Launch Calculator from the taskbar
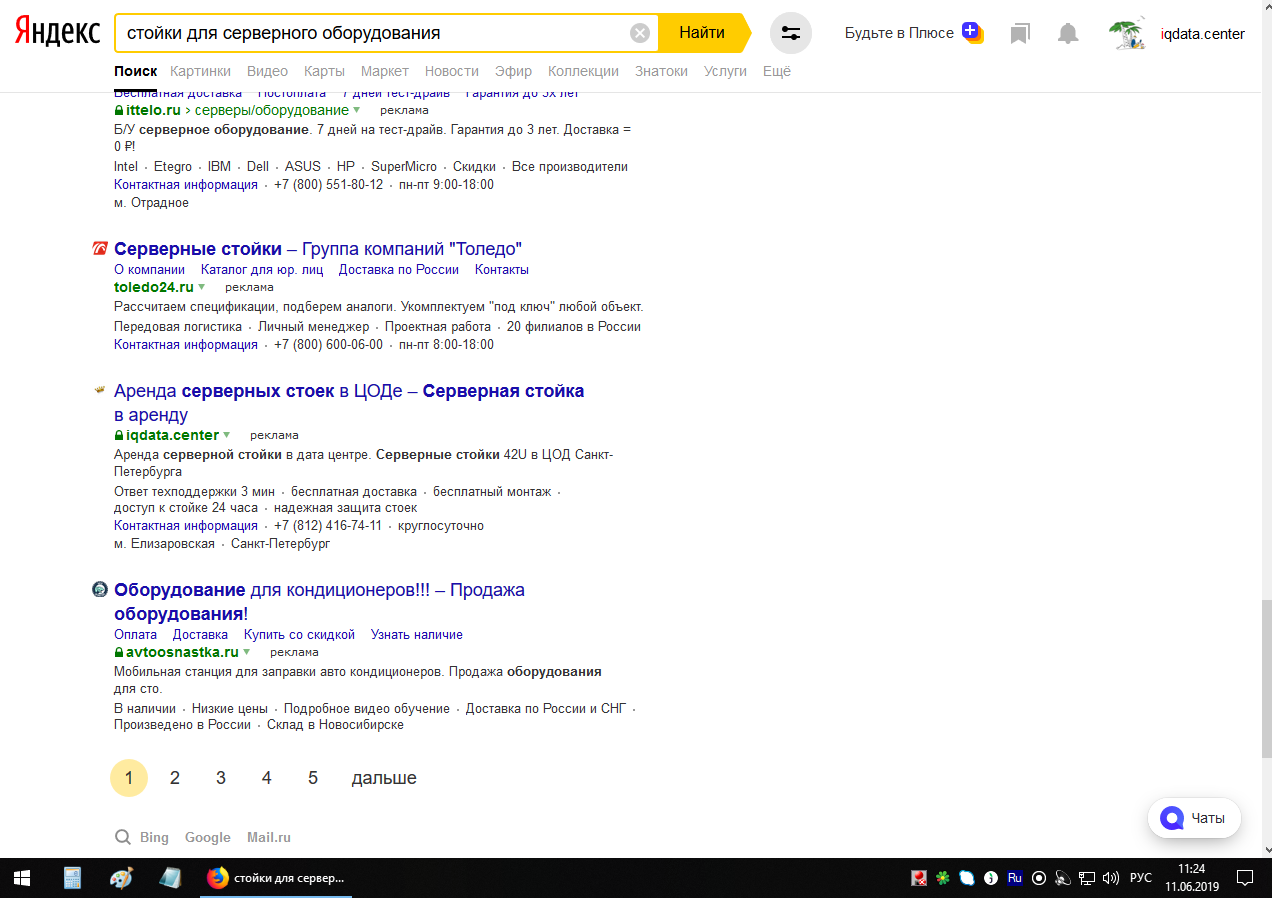 (72, 878)
